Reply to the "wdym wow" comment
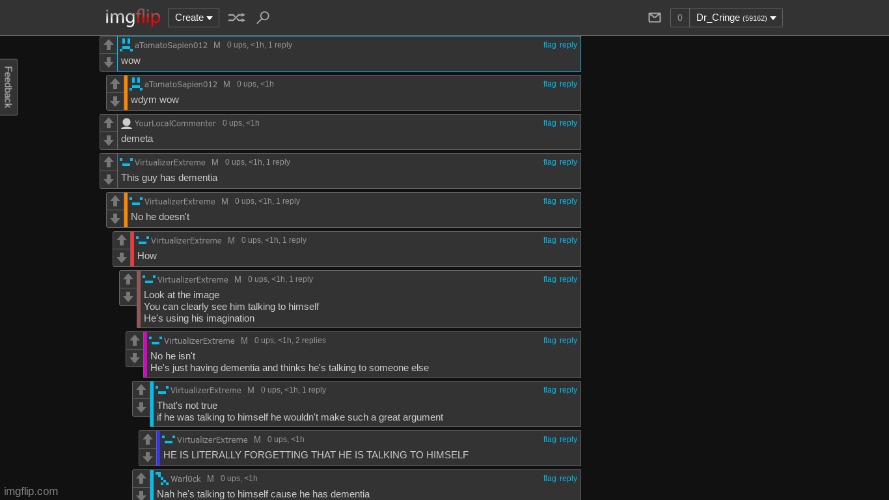 click(568, 84)
